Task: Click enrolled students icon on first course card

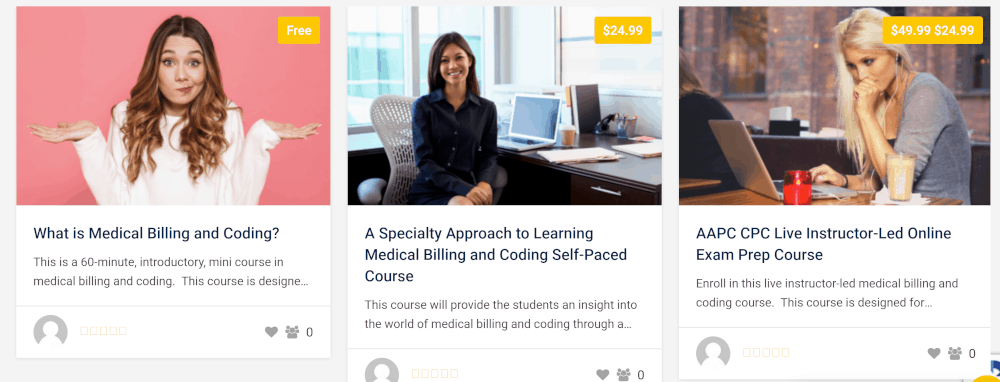Action: click(292, 332)
